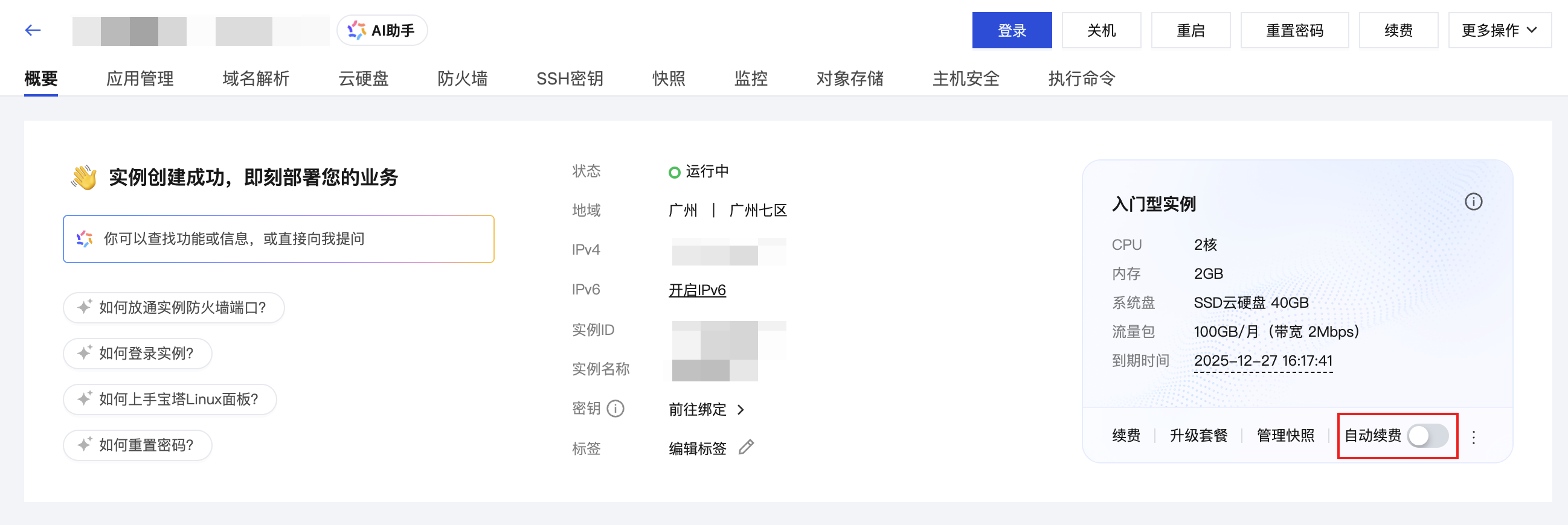Click the sparkle suggestion 如何登录实例?
This screenshot has width=1568, height=525.
138,354
